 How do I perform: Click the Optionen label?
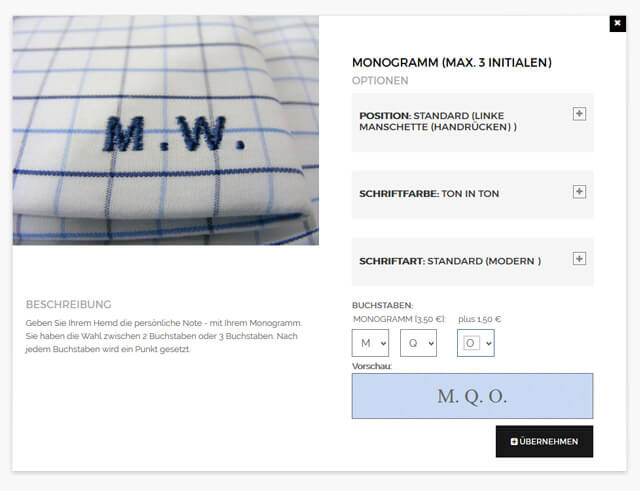pos(380,81)
